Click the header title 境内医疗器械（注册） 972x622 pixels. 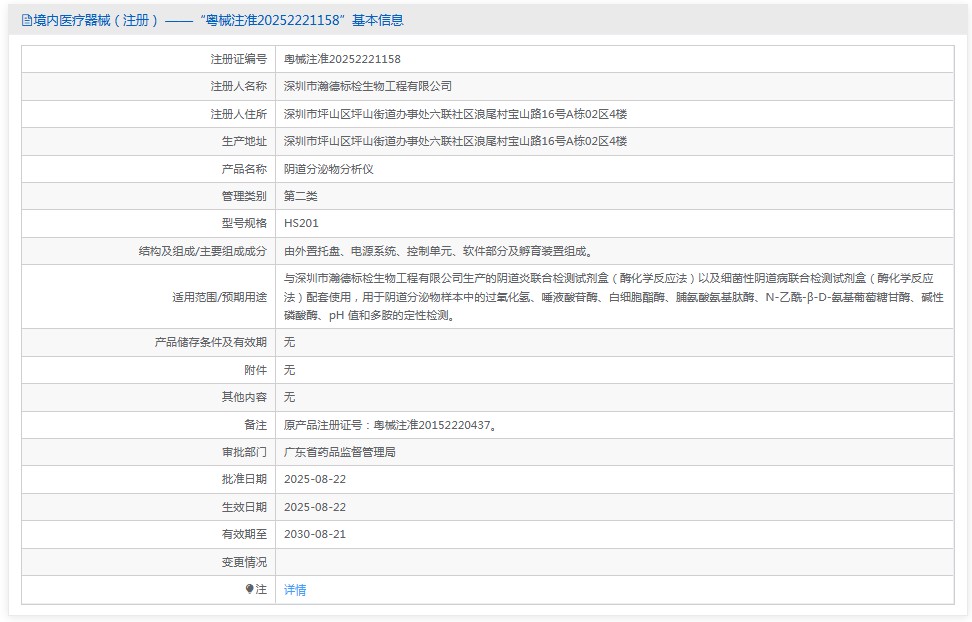pos(97,20)
